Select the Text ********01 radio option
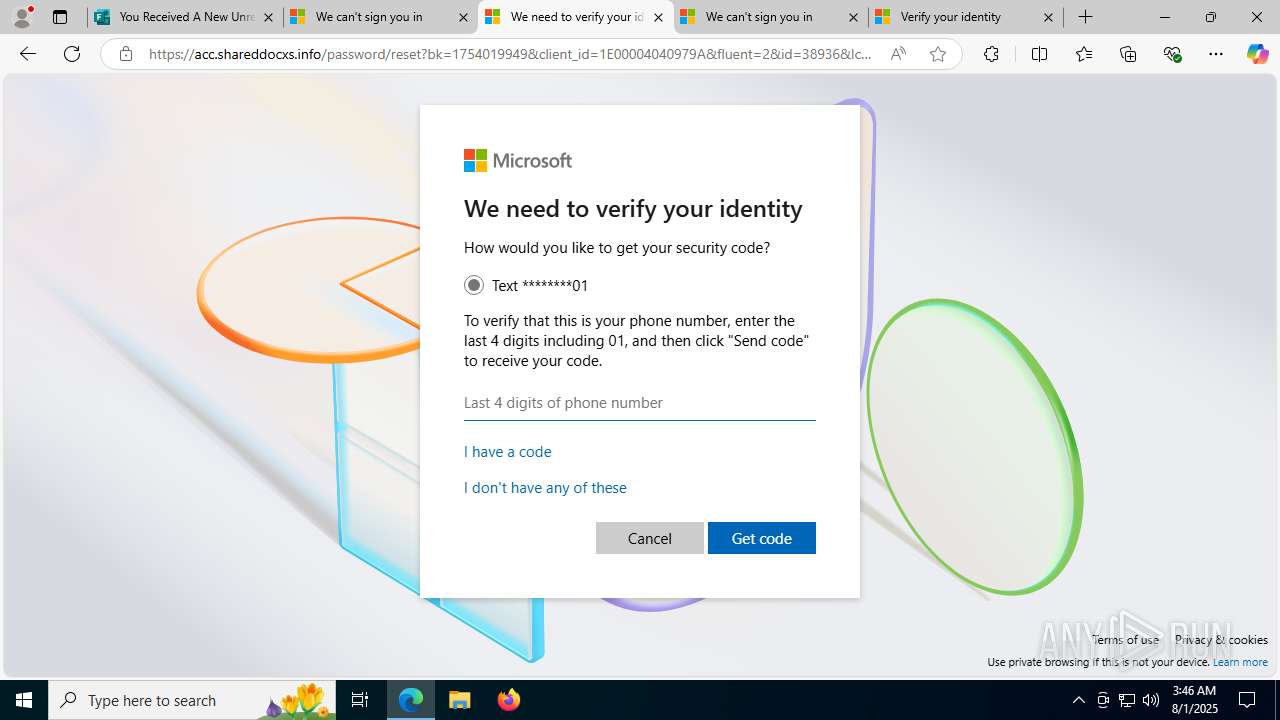1280x720 pixels. tap(474, 285)
